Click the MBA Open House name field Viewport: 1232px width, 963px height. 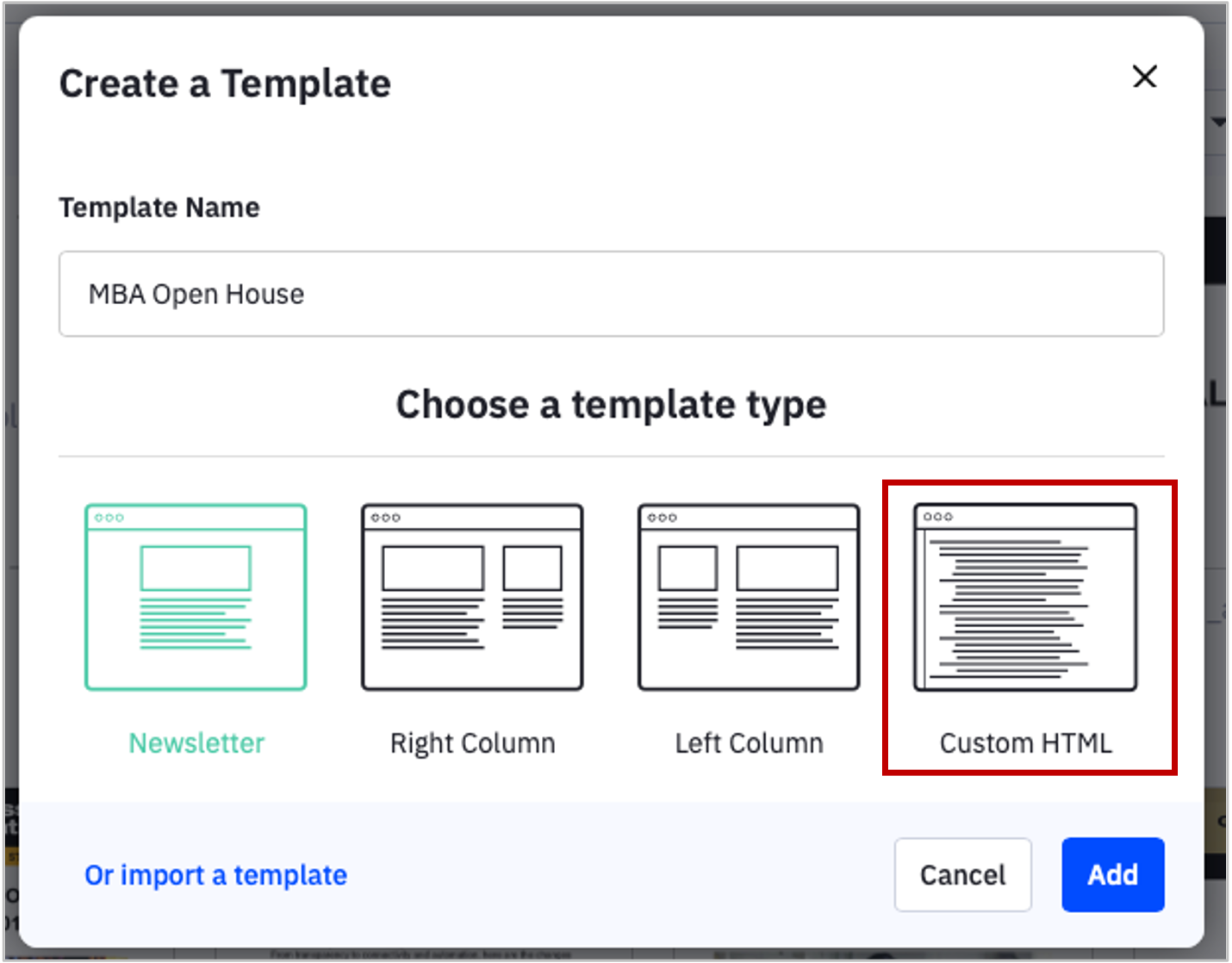pos(612,294)
